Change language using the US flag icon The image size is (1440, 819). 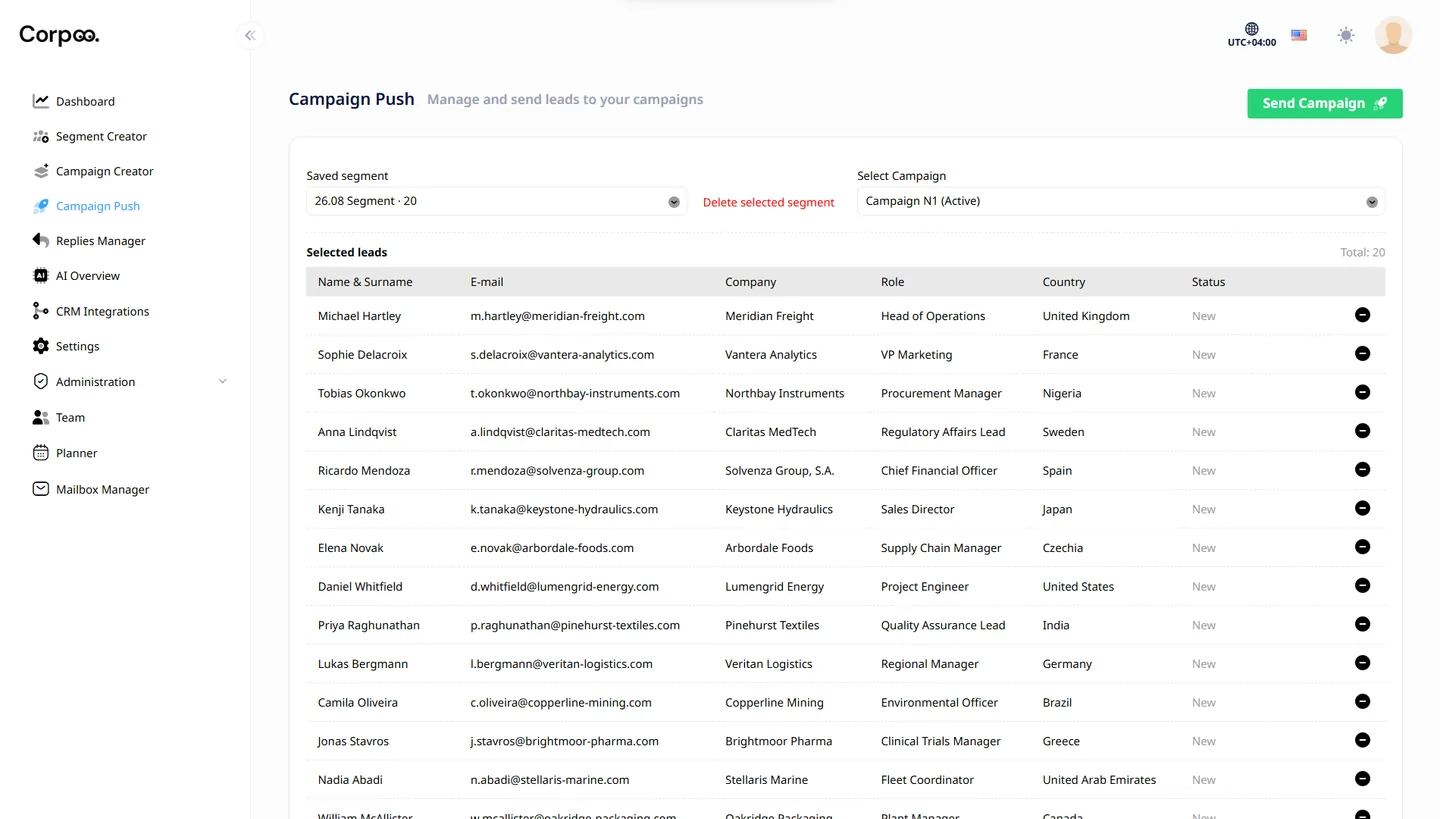(1299, 35)
